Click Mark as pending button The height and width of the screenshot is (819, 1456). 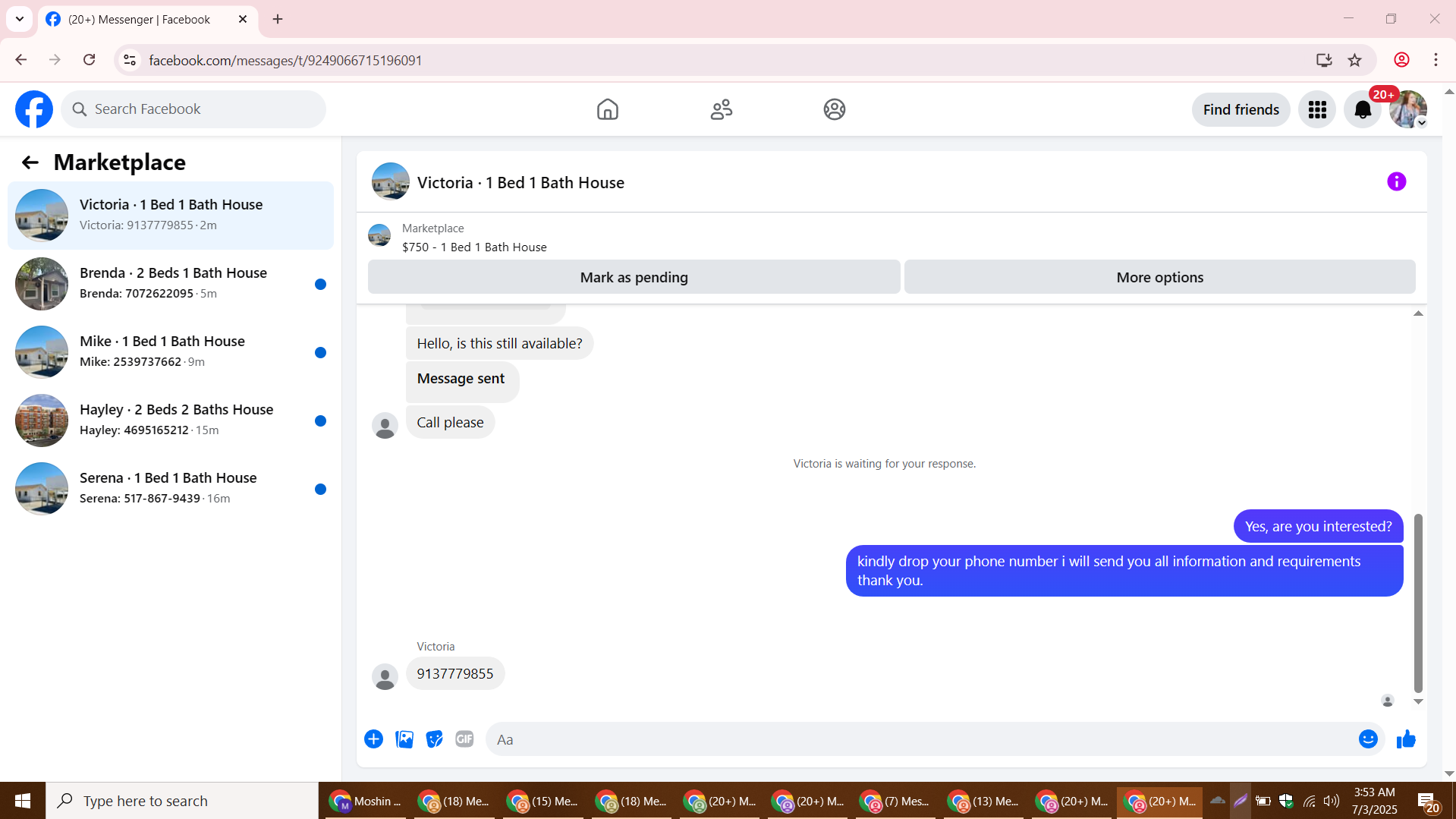634,277
